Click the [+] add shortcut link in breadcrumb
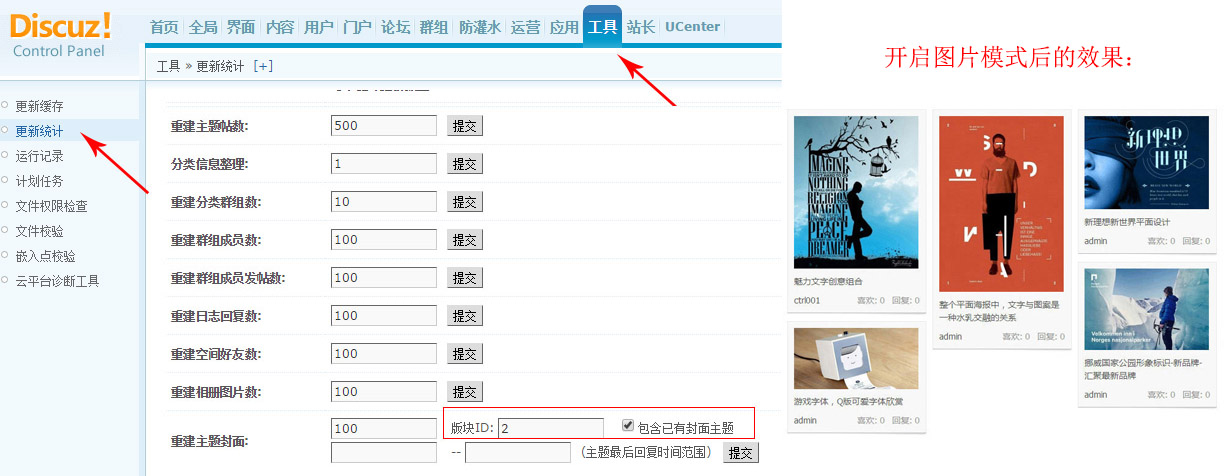Screen dimensions: 1225x476 point(263,66)
